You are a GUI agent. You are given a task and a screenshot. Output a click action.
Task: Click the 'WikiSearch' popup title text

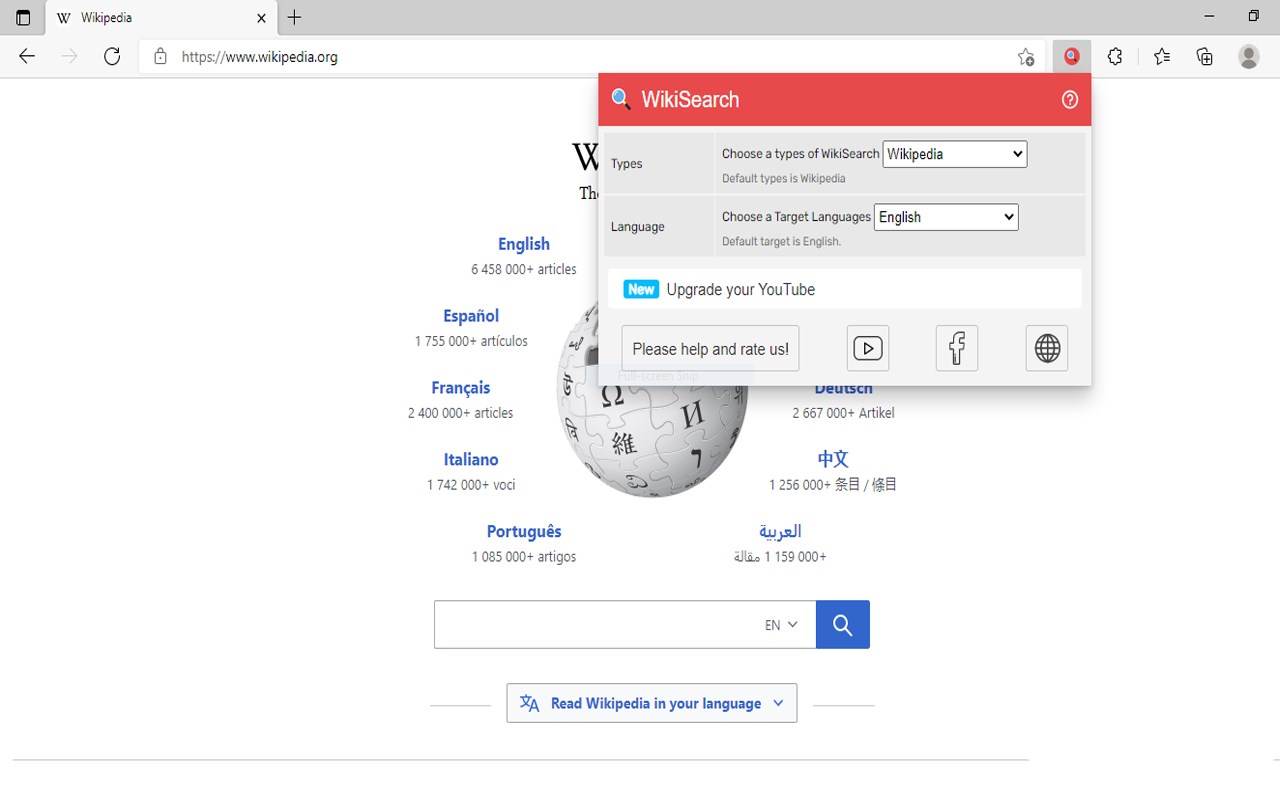690,99
